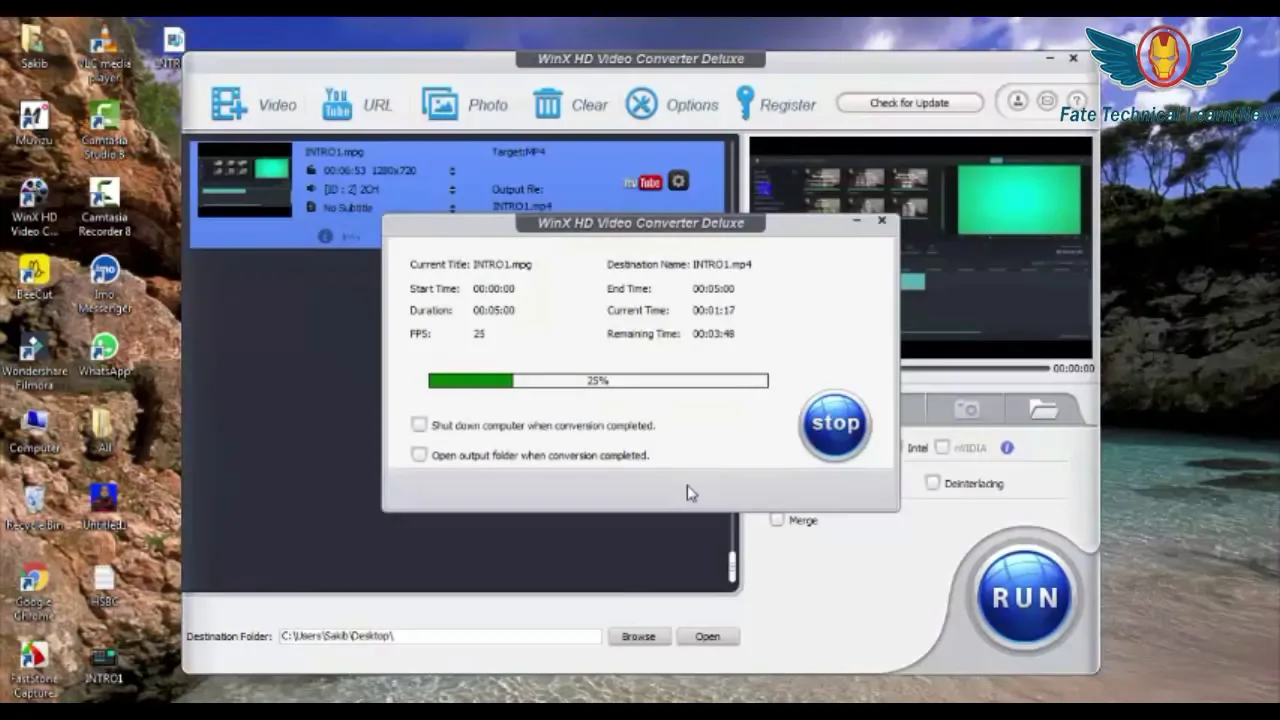Click the Register key icon
Viewport: 1280px width, 720px height.
coord(745,103)
